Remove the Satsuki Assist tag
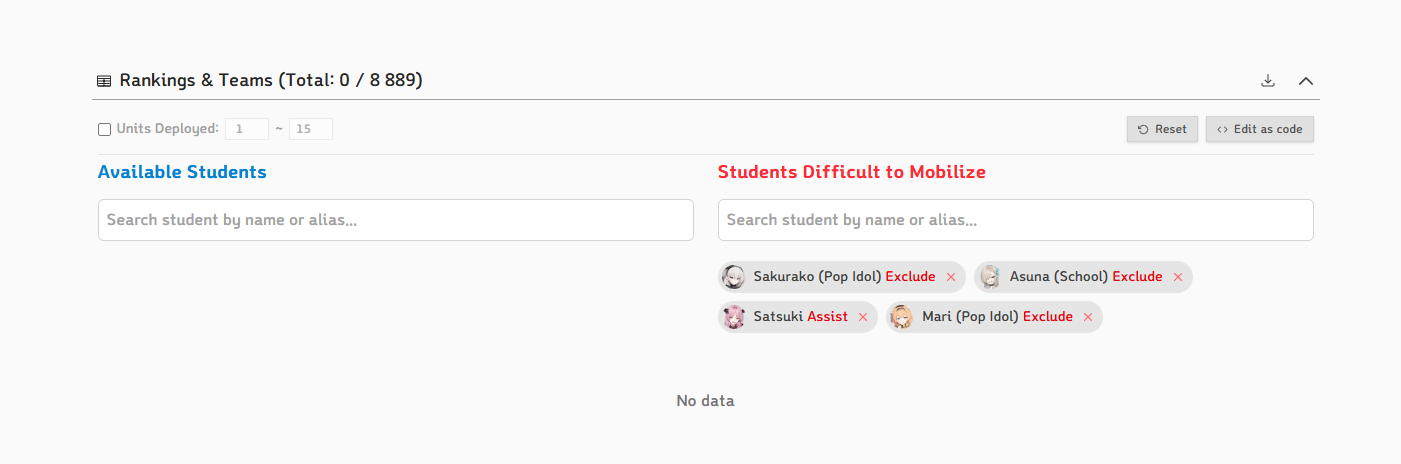This screenshot has width=1401, height=464. 863,317
